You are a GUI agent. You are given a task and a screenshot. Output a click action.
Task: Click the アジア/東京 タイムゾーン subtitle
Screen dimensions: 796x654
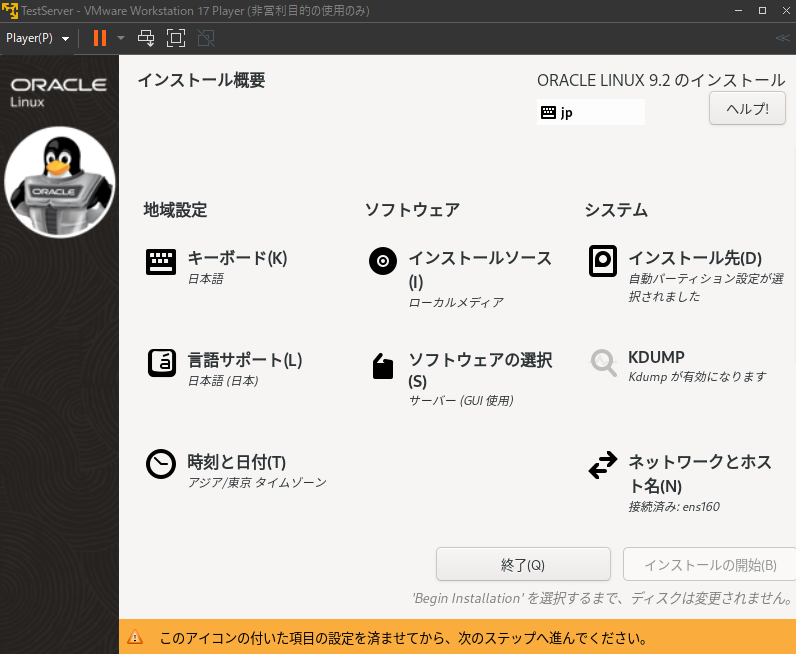[257, 482]
